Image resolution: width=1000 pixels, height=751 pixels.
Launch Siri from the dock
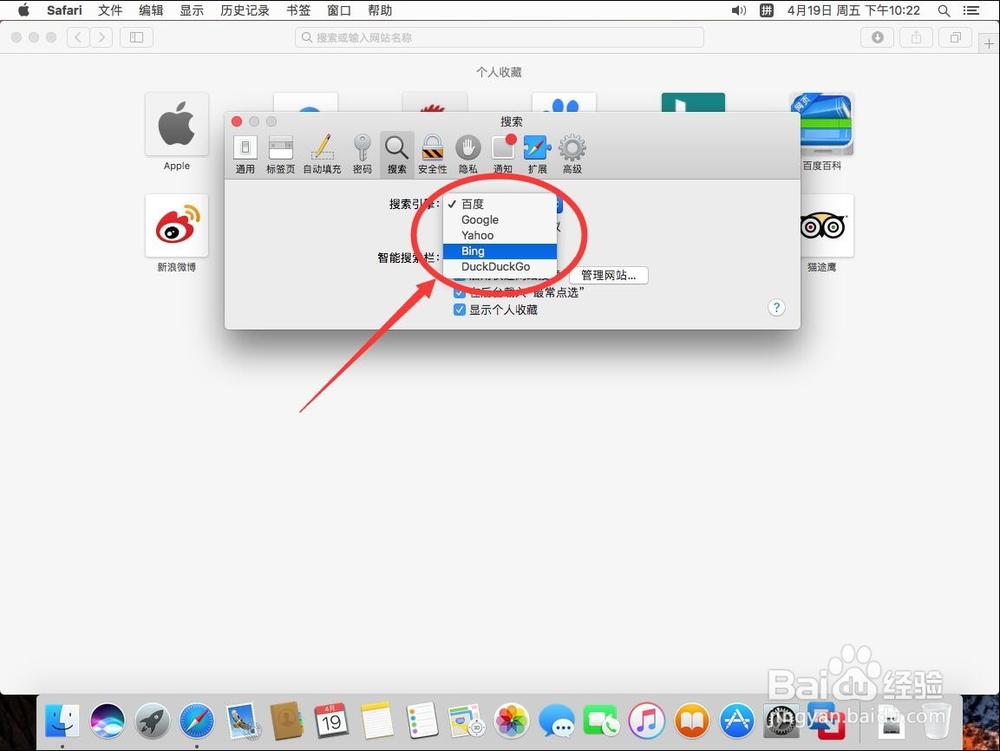click(107, 721)
